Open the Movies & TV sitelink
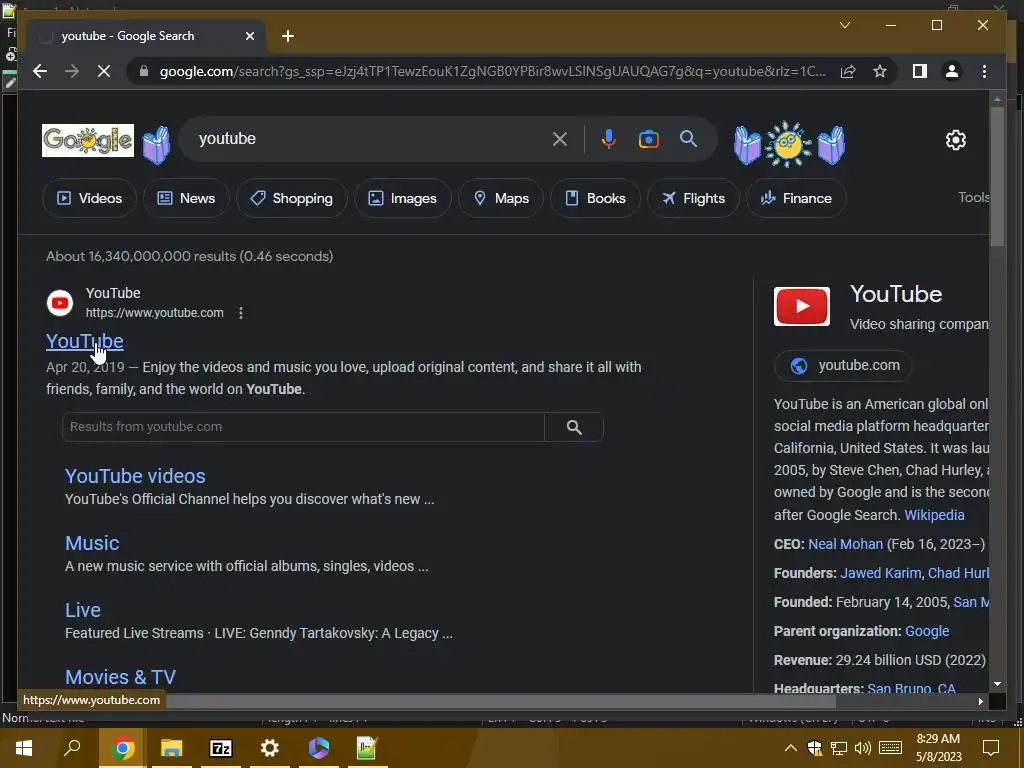This screenshot has height=768, width=1024. [120, 677]
